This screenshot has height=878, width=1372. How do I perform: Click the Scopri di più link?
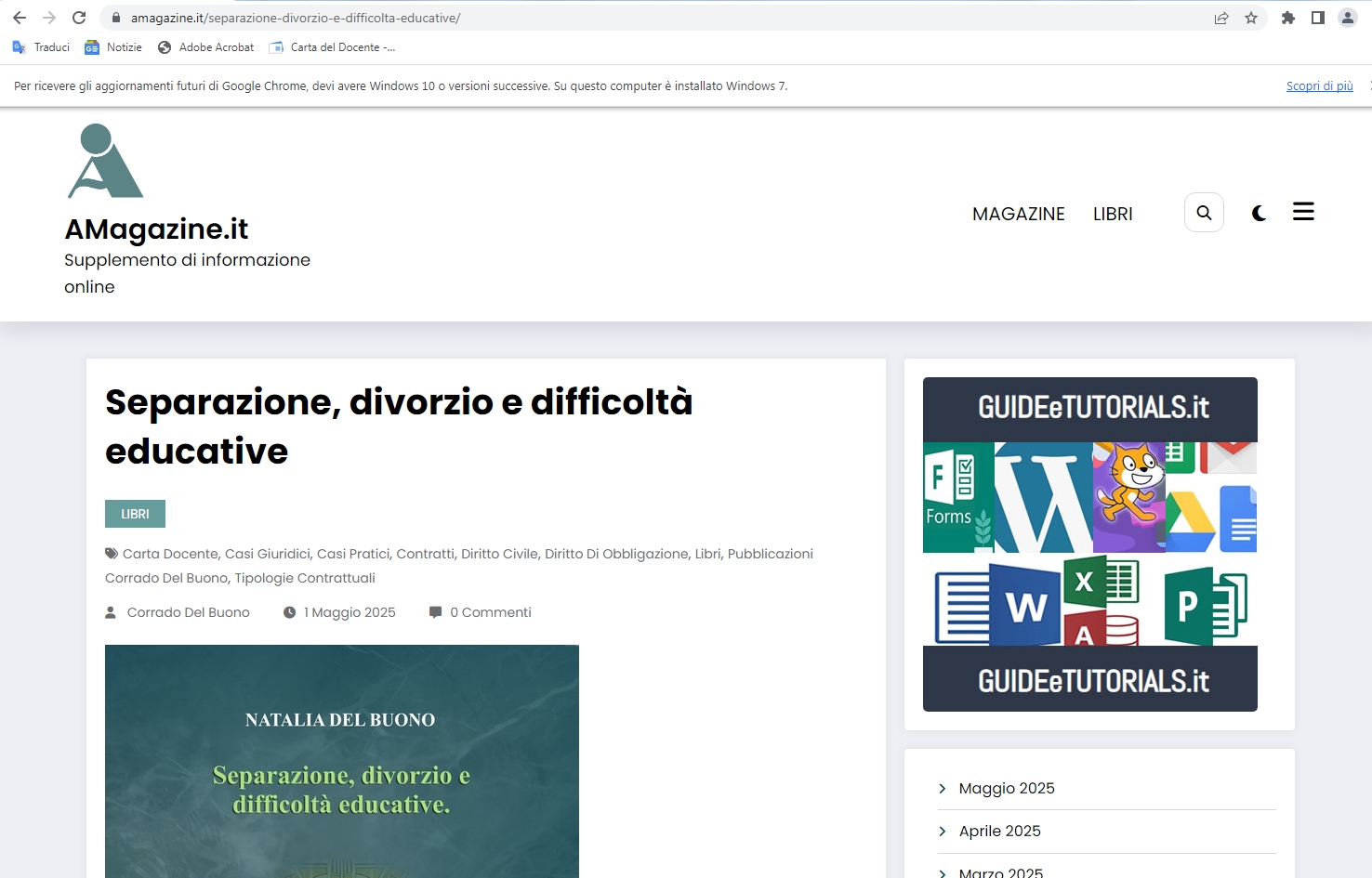(x=1319, y=85)
